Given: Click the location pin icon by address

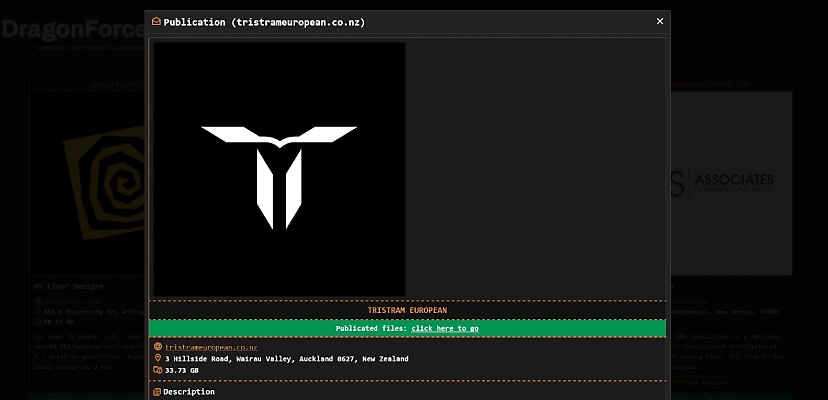Looking at the screenshot, I should click(x=157, y=359).
